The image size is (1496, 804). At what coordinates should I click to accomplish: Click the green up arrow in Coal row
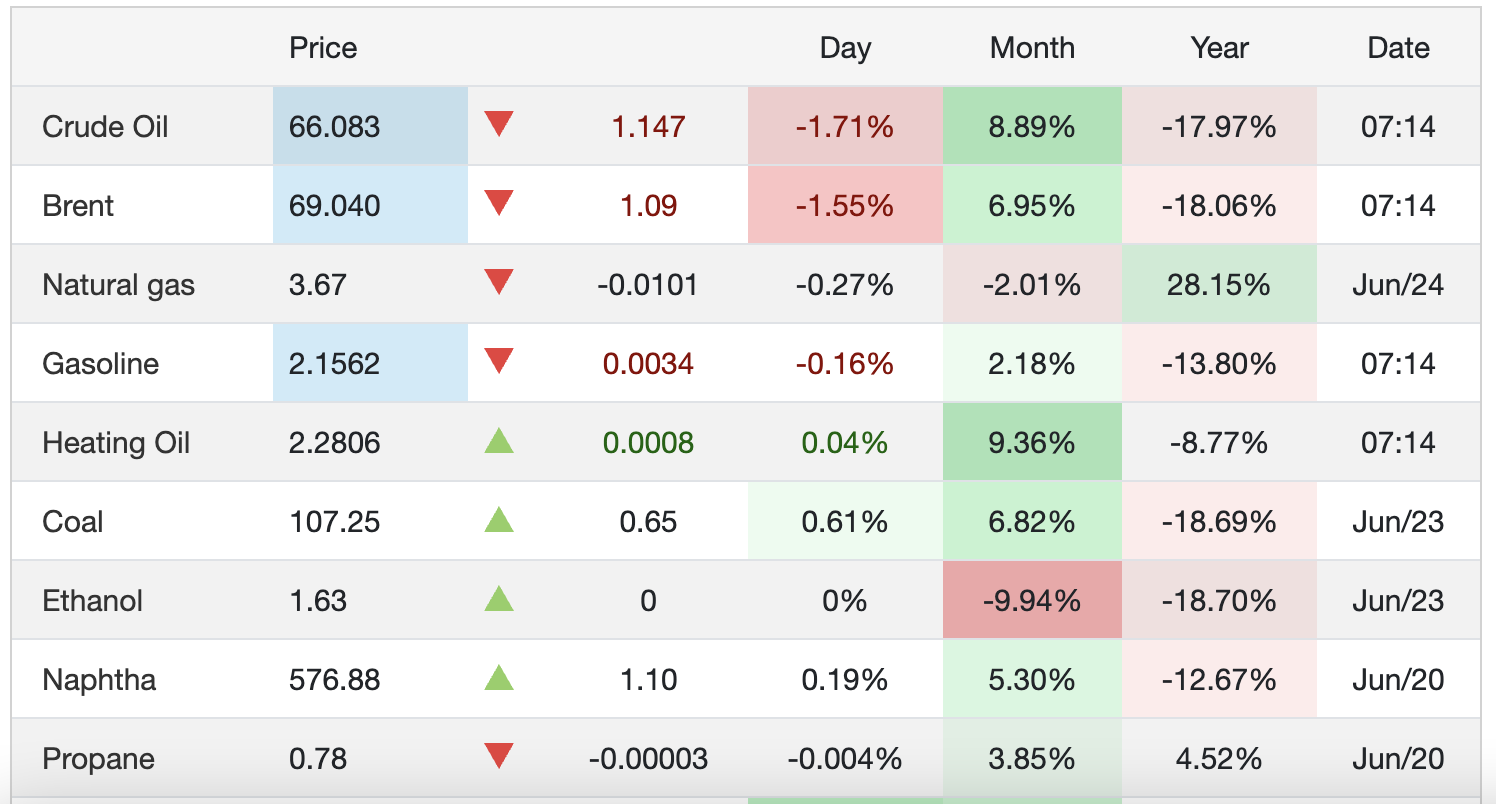[498, 520]
